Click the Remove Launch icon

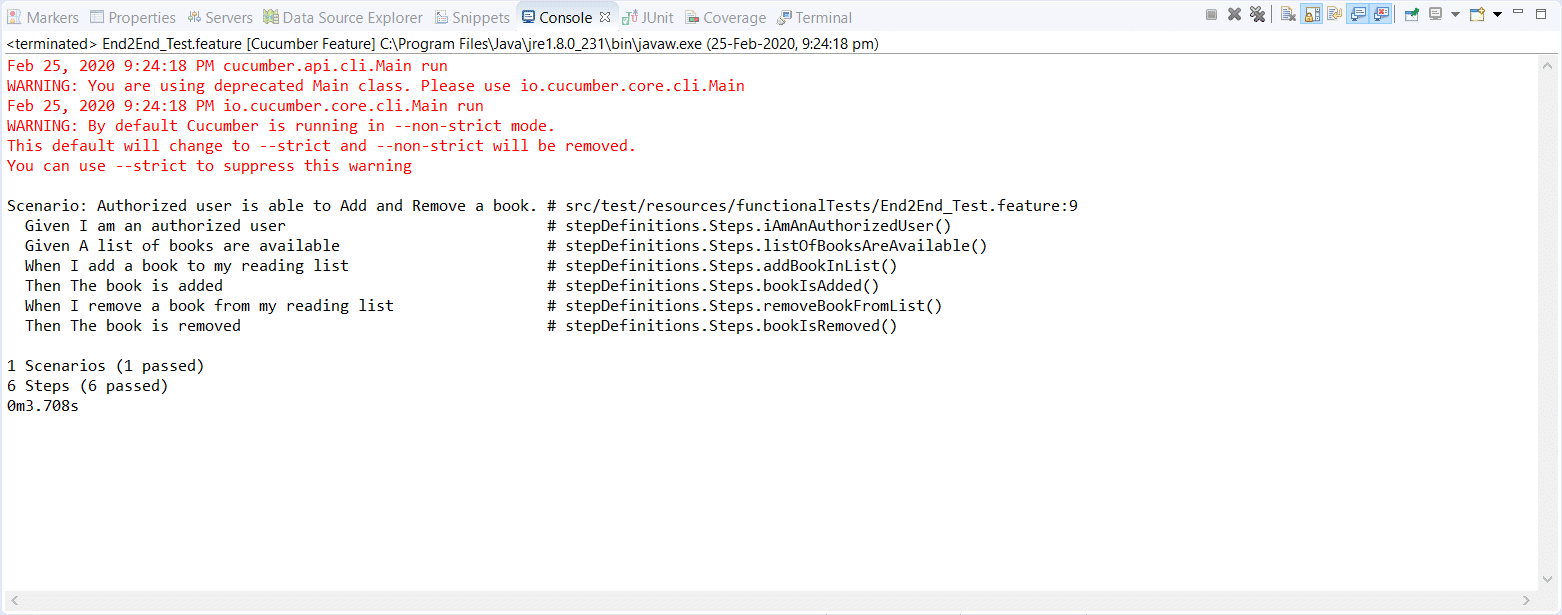tap(1234, 14)
